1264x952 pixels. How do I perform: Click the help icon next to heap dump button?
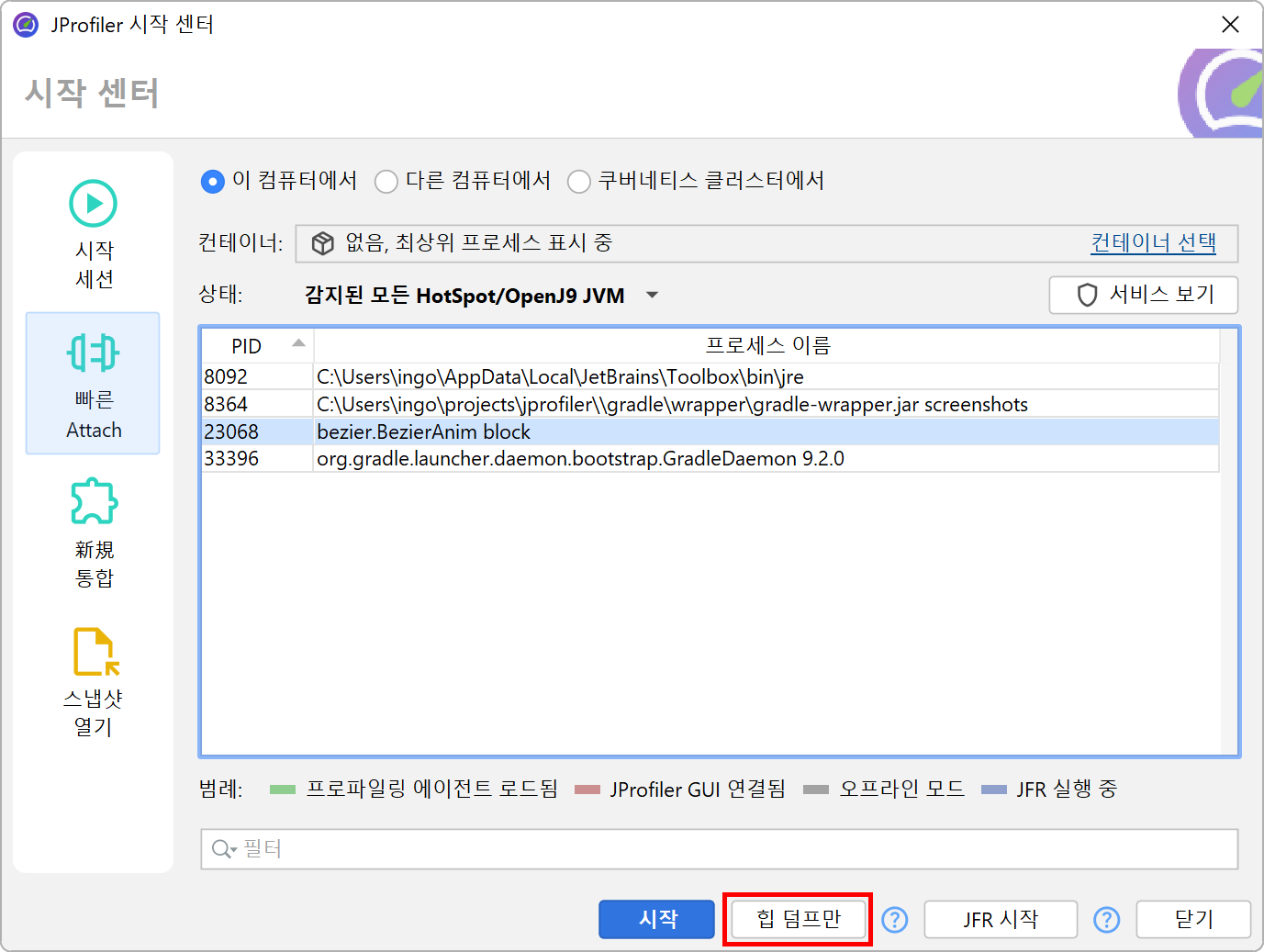pos(894,919)
